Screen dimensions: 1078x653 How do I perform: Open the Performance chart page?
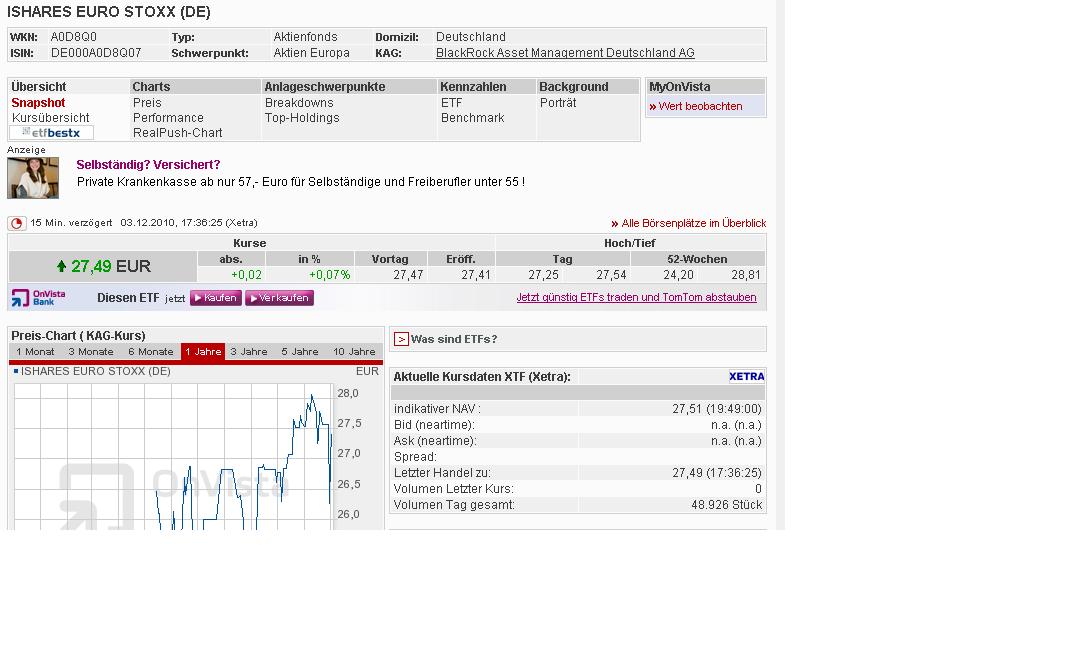168,118
